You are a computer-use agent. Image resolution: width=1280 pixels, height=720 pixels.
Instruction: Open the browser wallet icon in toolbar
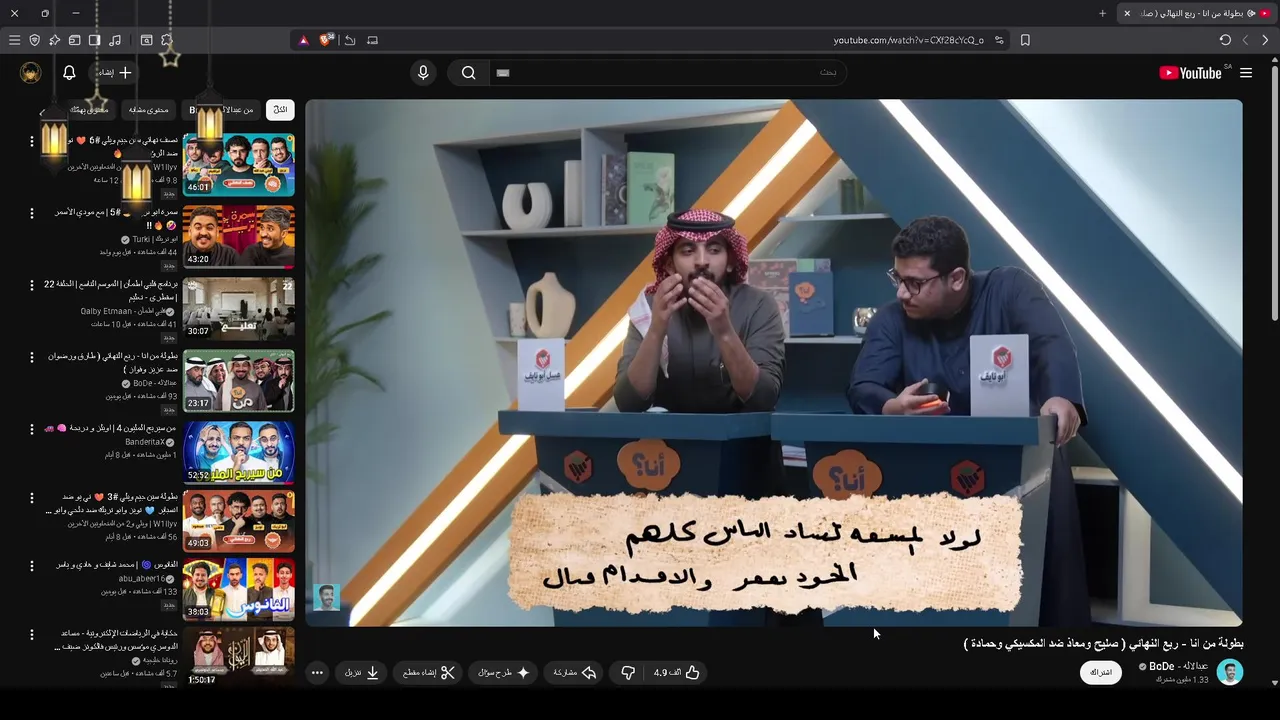[x=74, y=40]
